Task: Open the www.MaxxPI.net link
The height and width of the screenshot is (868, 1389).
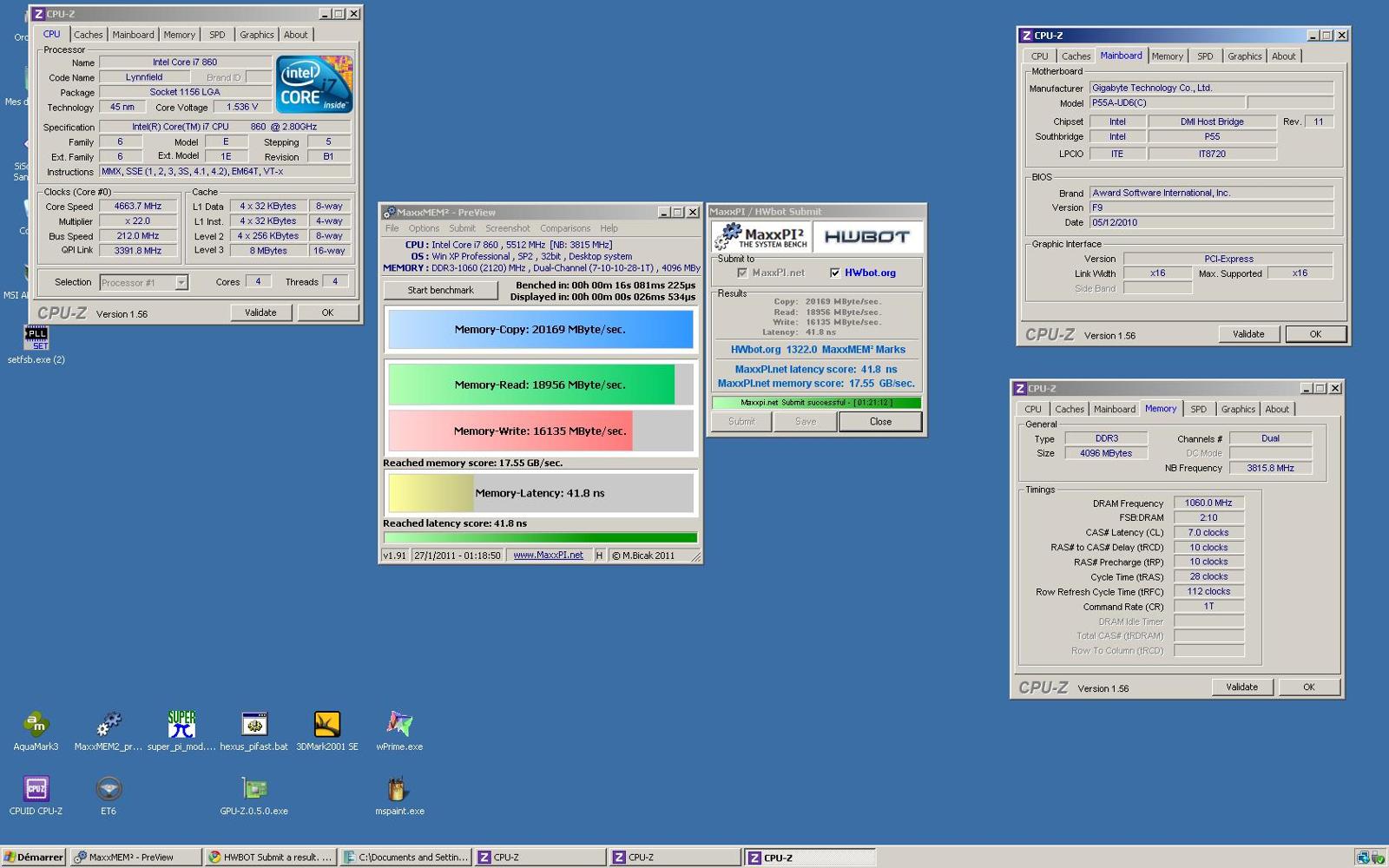Action: (548, 556)
